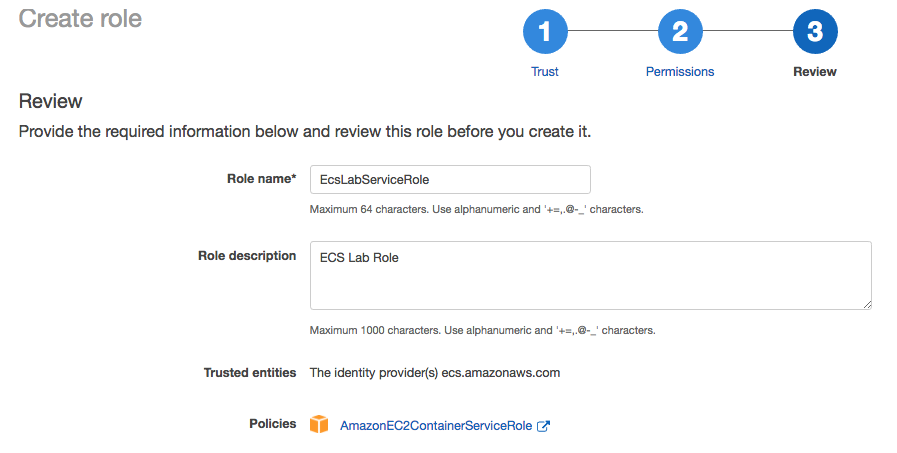Click the step 1 circle icon
This screenshot has height=453, width=897.
point(545,31)
